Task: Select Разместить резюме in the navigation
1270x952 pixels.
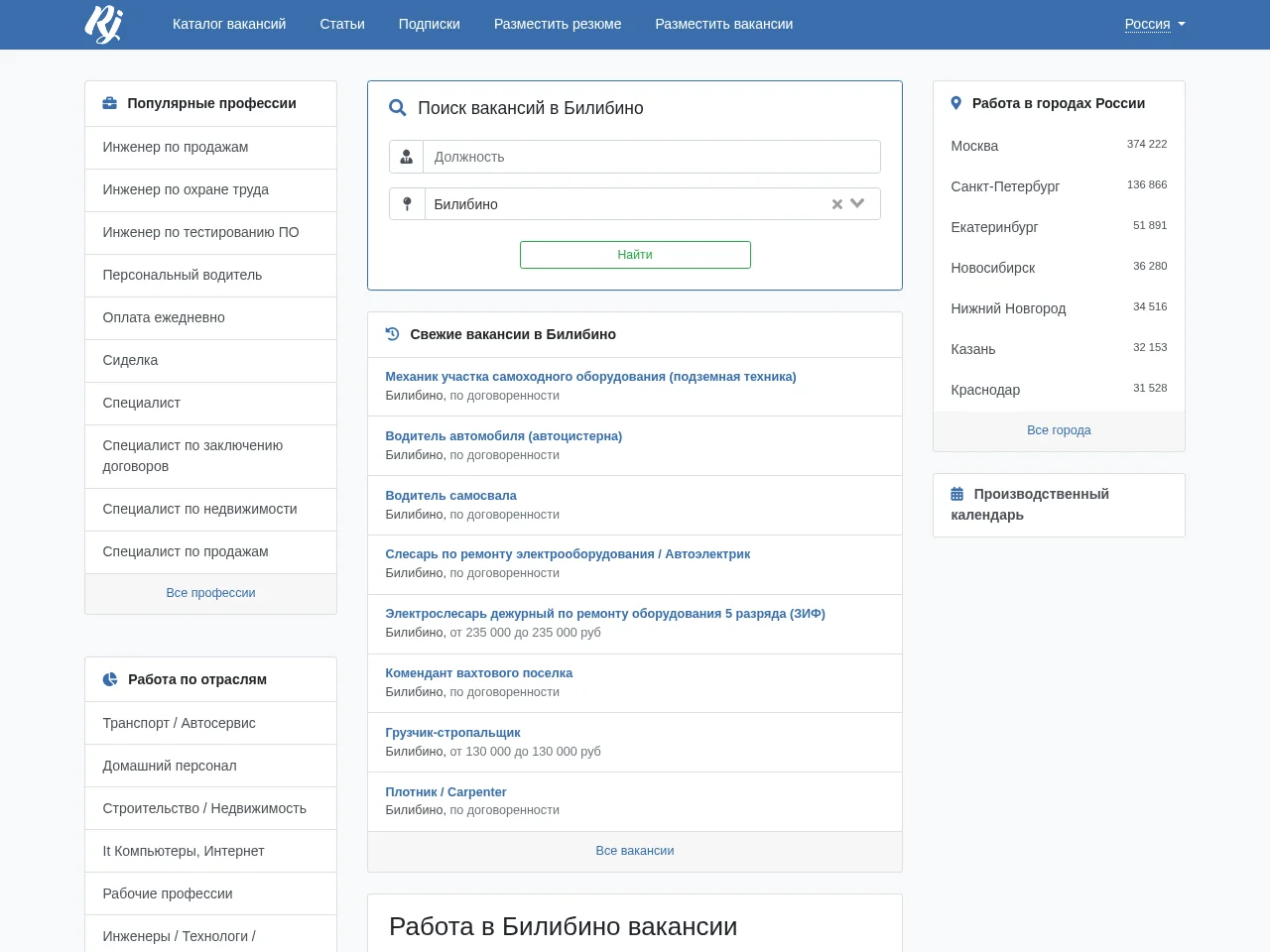Action: tap(558, 24)
